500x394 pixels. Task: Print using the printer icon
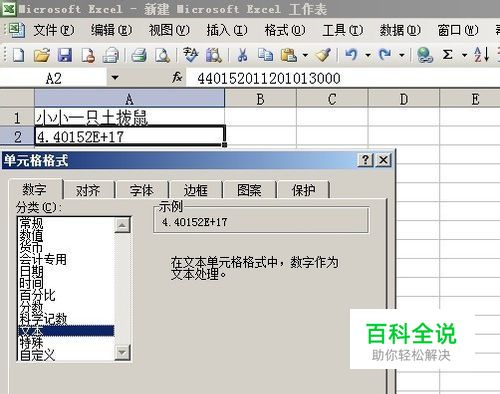pyautogui.click(x=139, y=55)
